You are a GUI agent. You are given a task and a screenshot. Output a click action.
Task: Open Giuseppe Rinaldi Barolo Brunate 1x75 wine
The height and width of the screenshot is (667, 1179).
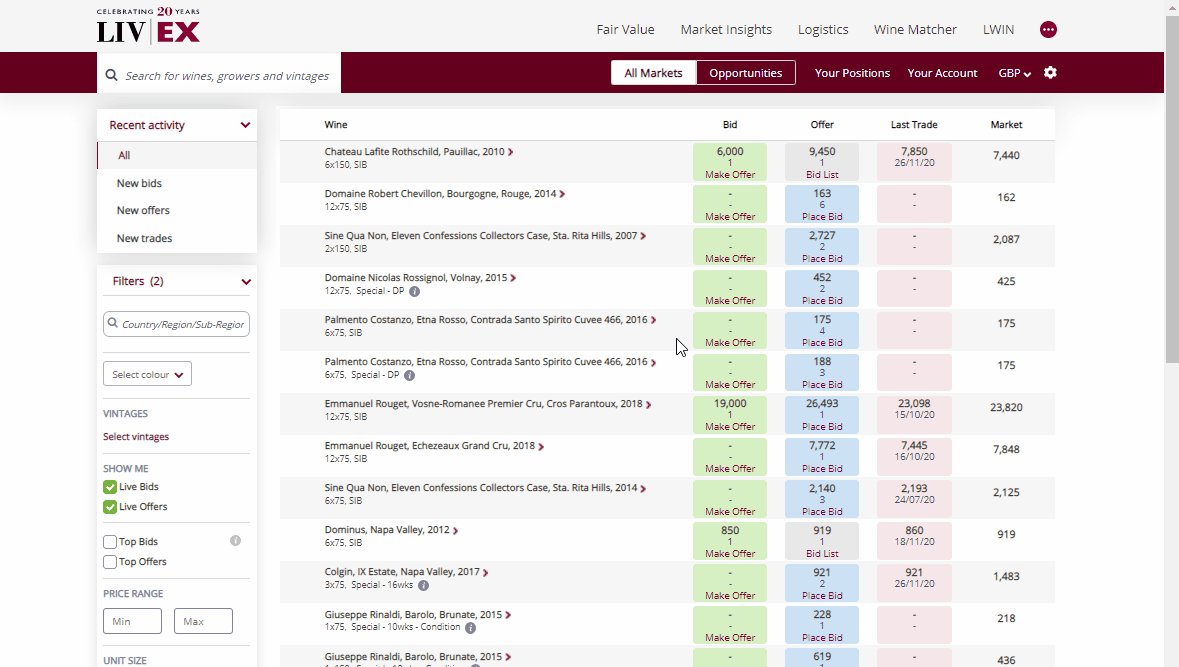[413, 614]
